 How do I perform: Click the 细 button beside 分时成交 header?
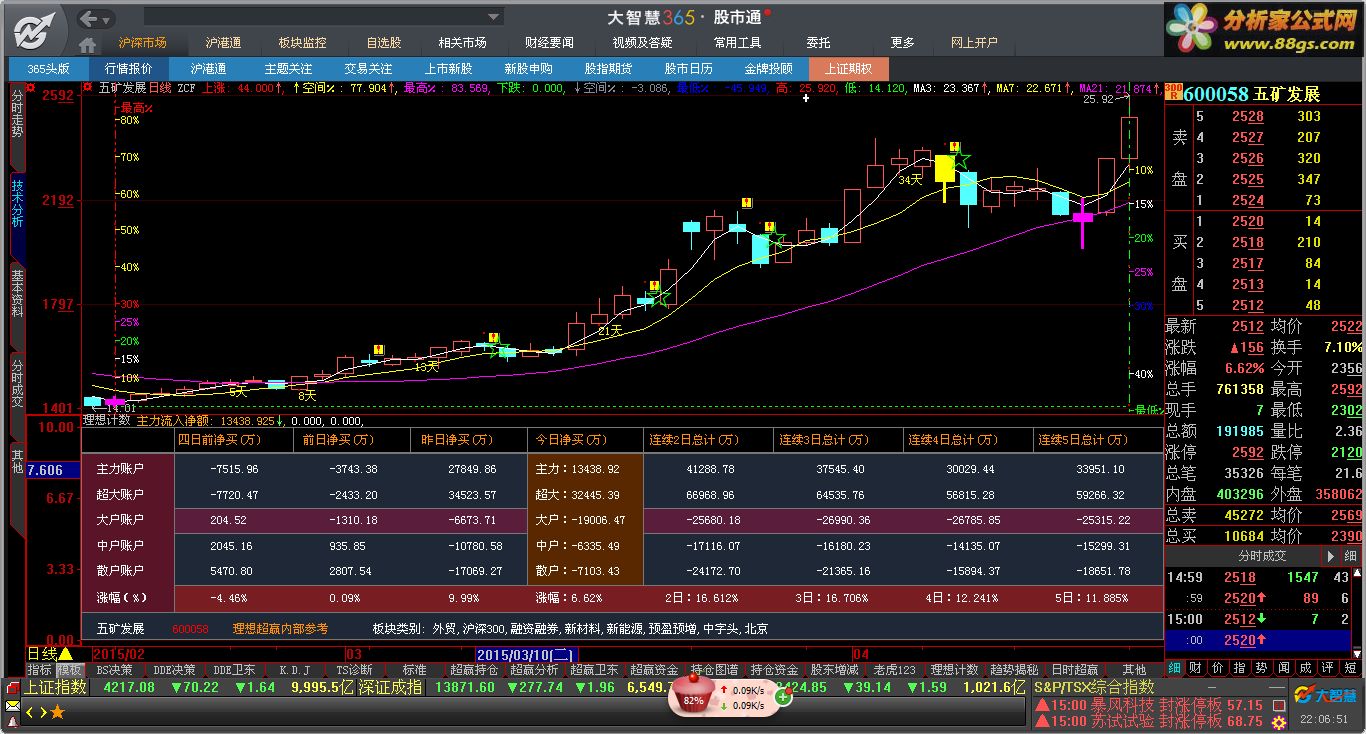click(x=1350, y=556)
